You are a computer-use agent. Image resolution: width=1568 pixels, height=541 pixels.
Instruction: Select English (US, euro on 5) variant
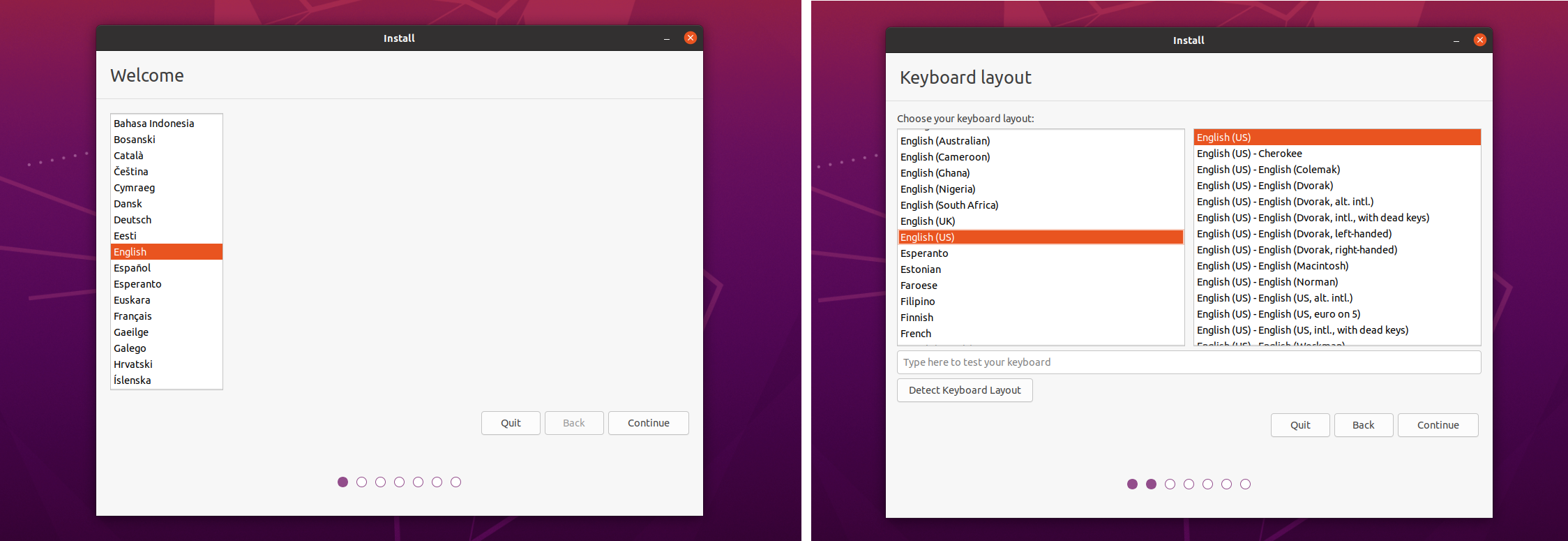[x=1337, y=314]
